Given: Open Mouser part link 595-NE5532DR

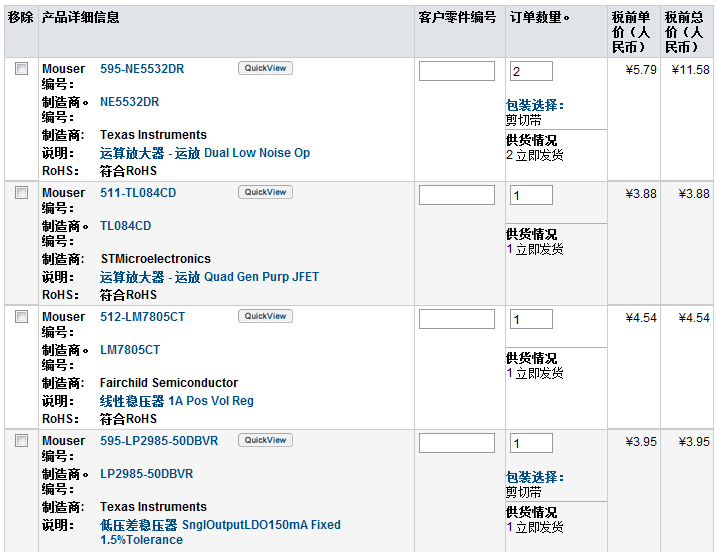Looking at the screenshot, I should click(142, 69).
